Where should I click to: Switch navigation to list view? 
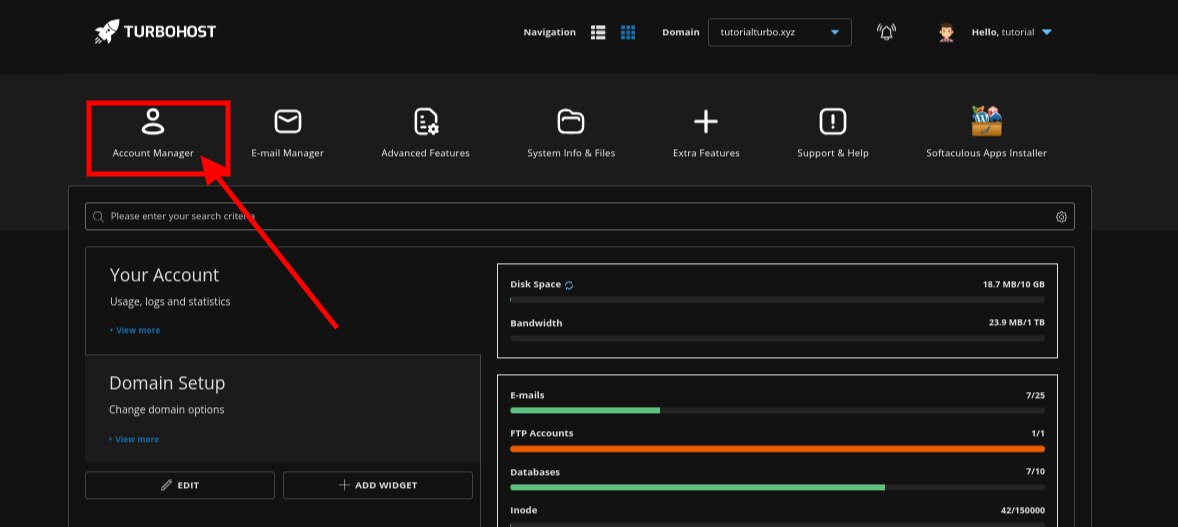tap(598, 32)
